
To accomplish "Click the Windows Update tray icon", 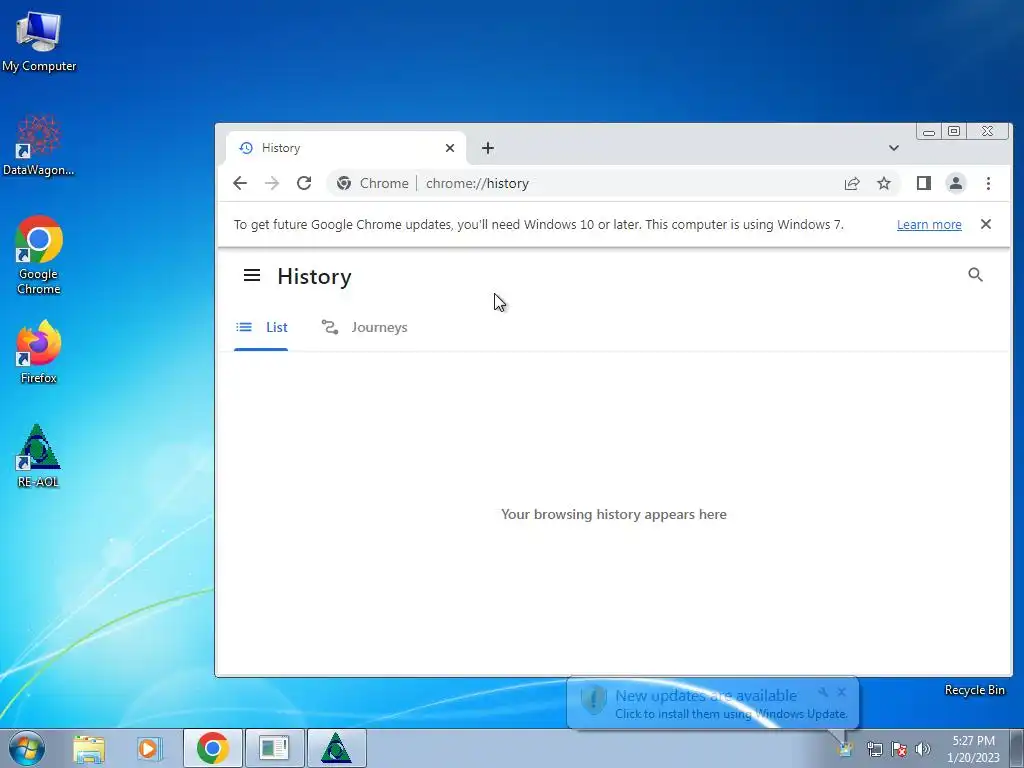I will 846,749.
